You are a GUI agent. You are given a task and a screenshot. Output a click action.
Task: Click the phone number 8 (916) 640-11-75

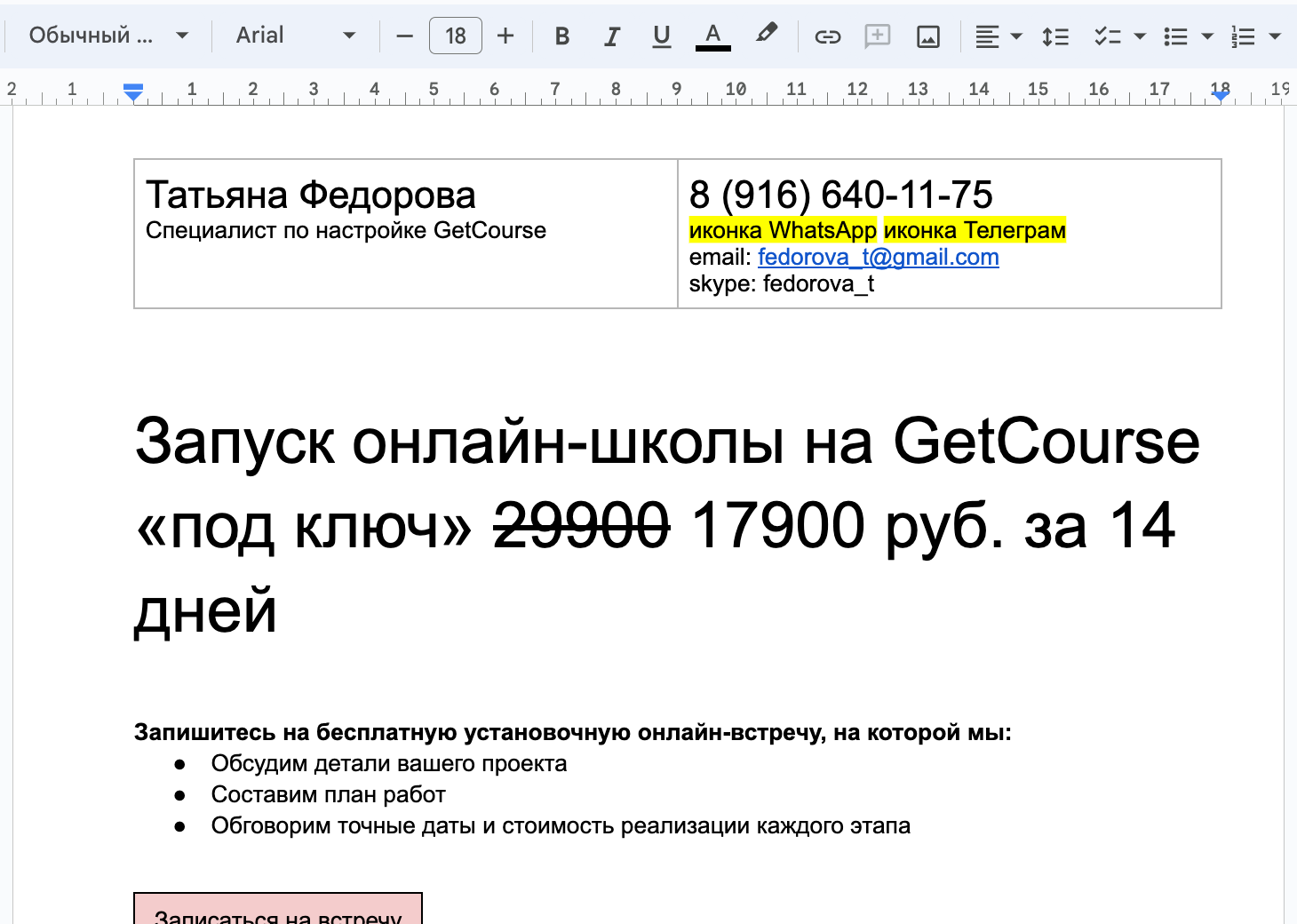point(841,195)
